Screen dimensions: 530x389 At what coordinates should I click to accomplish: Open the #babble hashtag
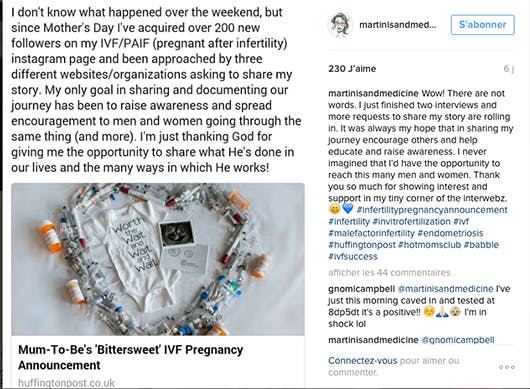(481, 245)
